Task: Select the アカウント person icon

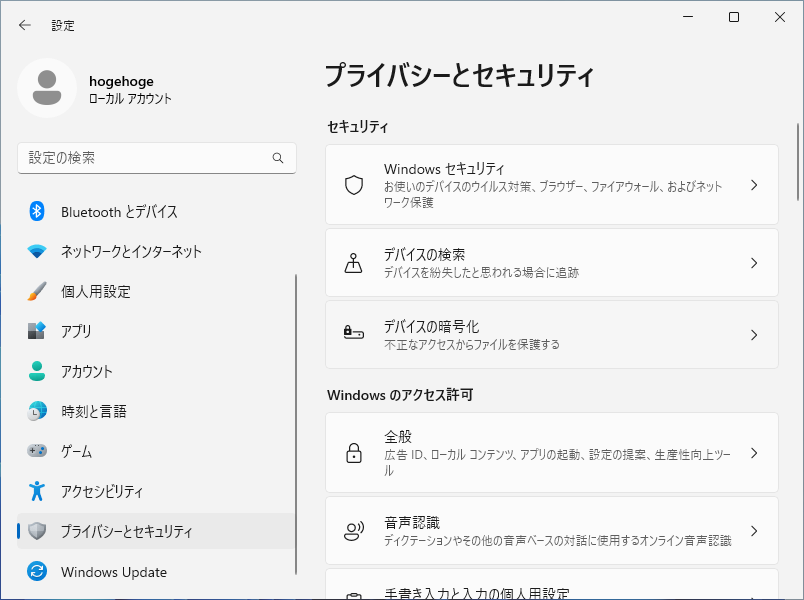Action: pos(37,371)
